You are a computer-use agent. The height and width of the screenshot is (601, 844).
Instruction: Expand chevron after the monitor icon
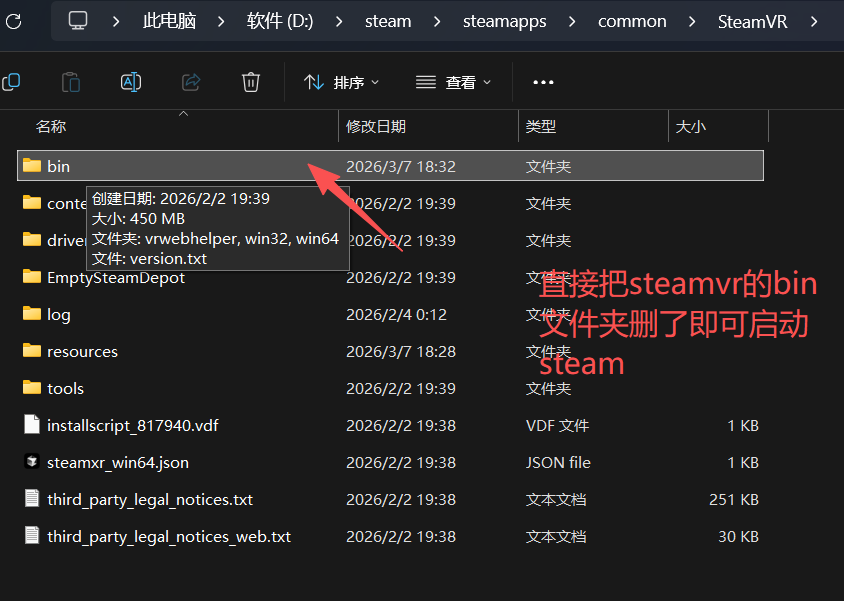pyautogui.click(x=116, y=22)
